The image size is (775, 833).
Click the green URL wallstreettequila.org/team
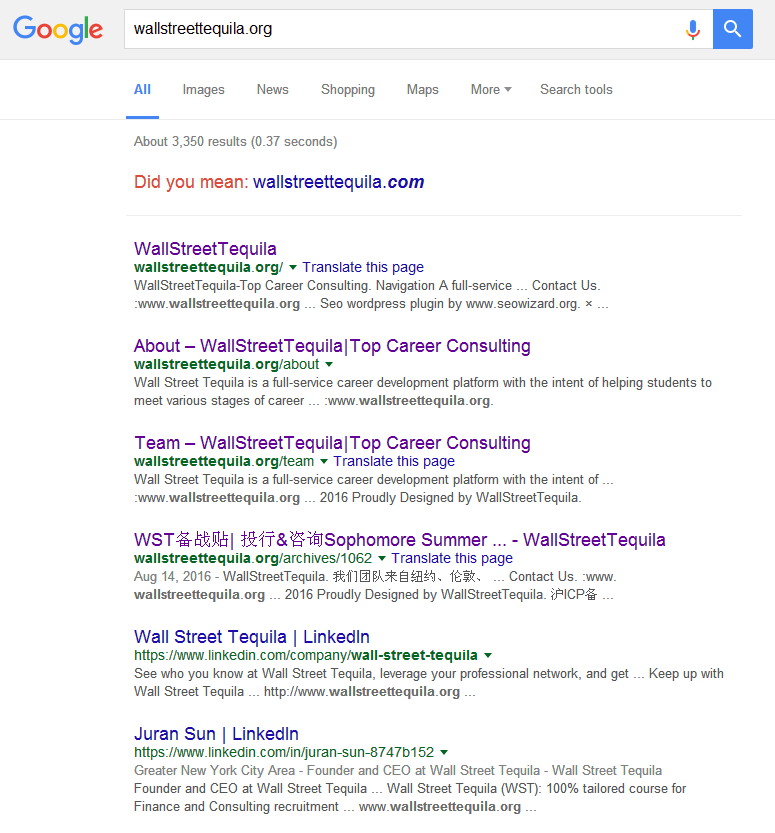224,461
